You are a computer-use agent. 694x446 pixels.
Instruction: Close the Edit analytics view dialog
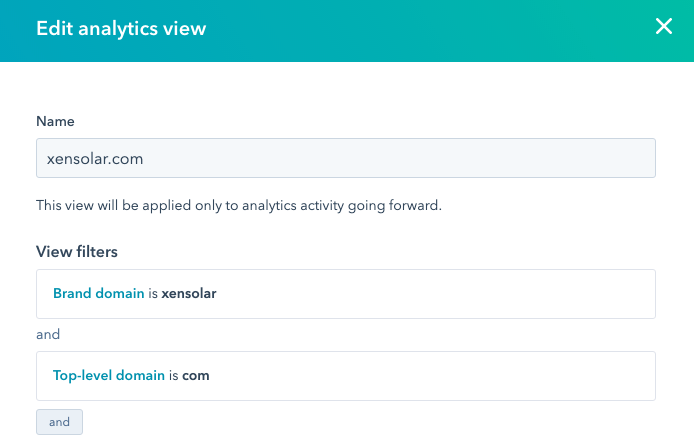click(664, 27)
